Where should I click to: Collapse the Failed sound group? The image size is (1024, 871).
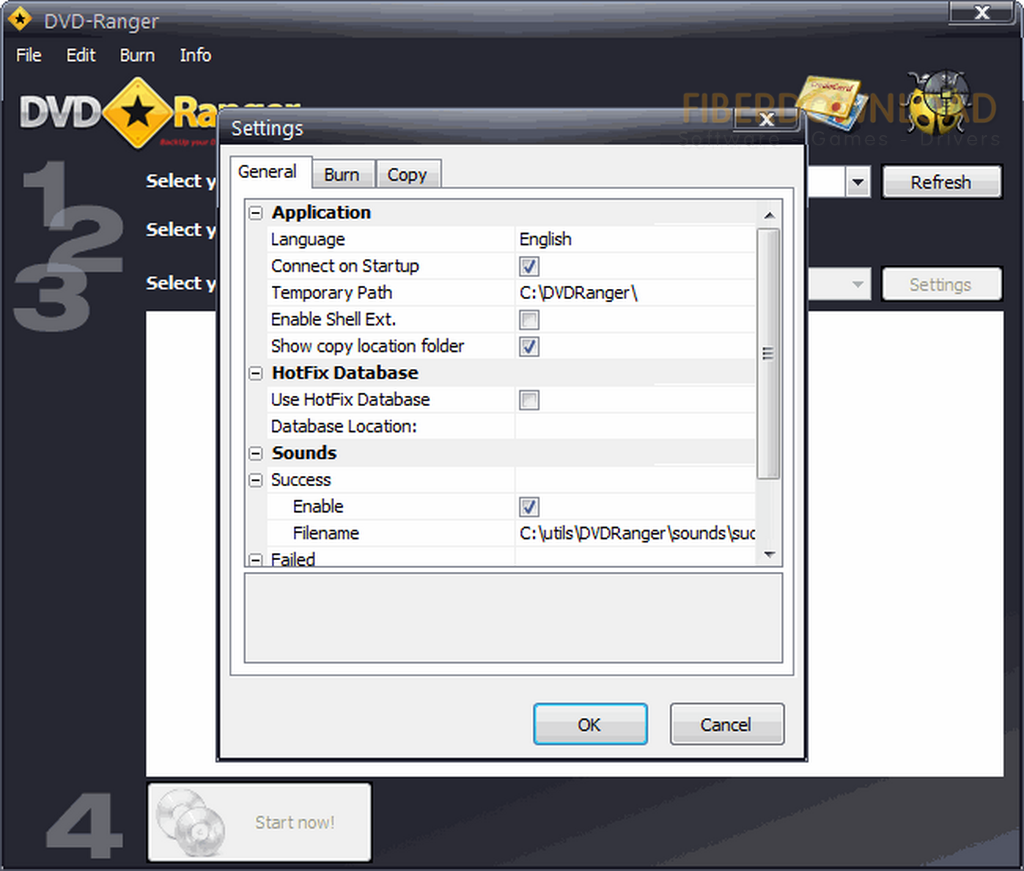tap(256, 560)
